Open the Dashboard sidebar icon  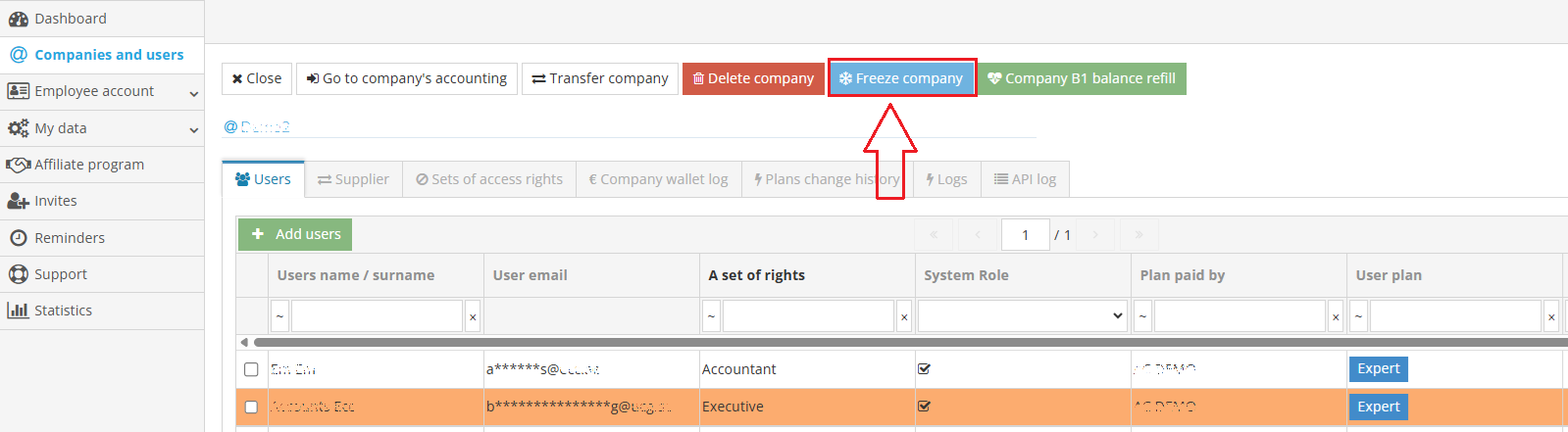(18, 19)
